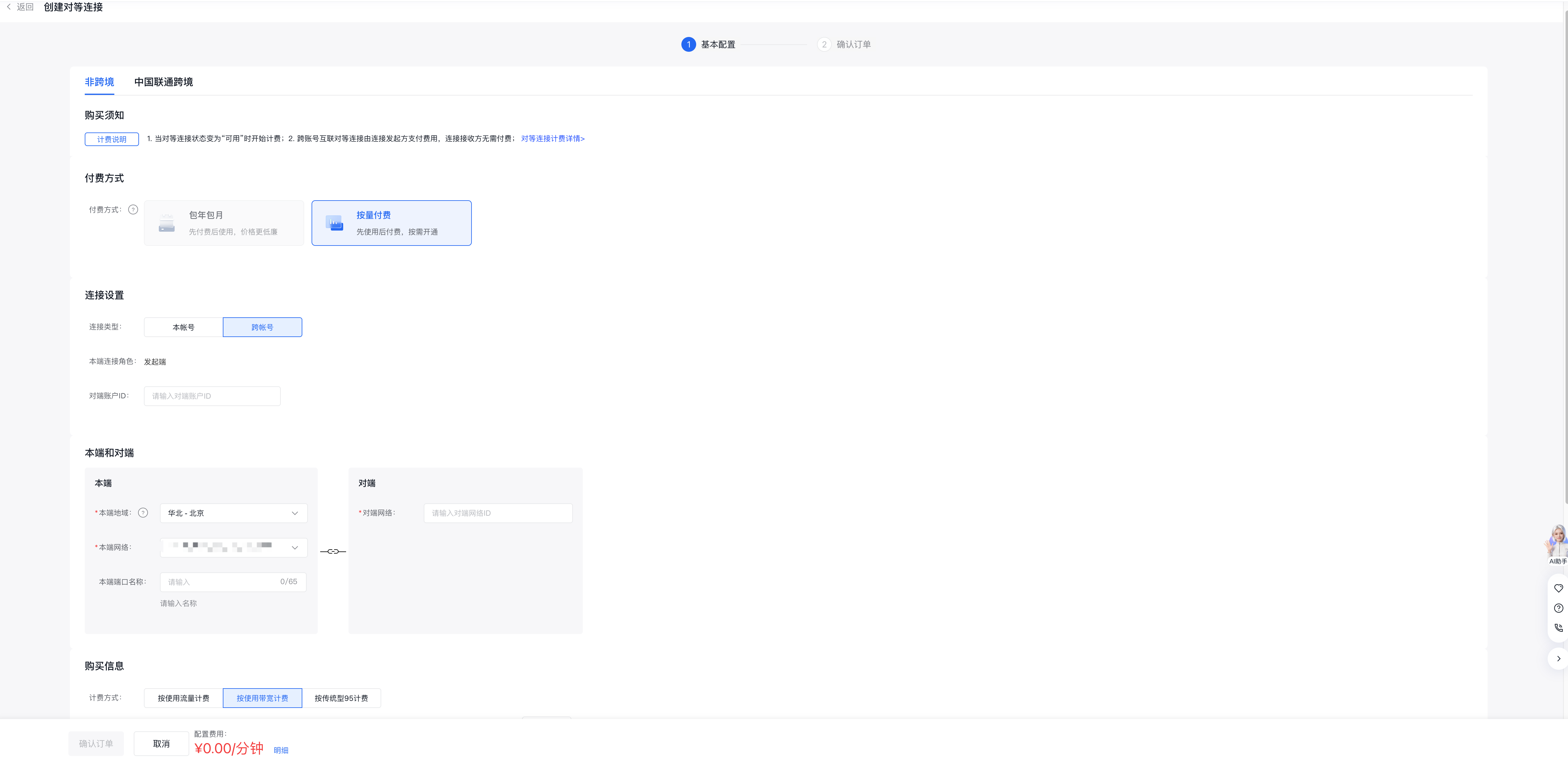Click the back arrow icon beside 返回
1568x764 pixels.
[9, 7]
